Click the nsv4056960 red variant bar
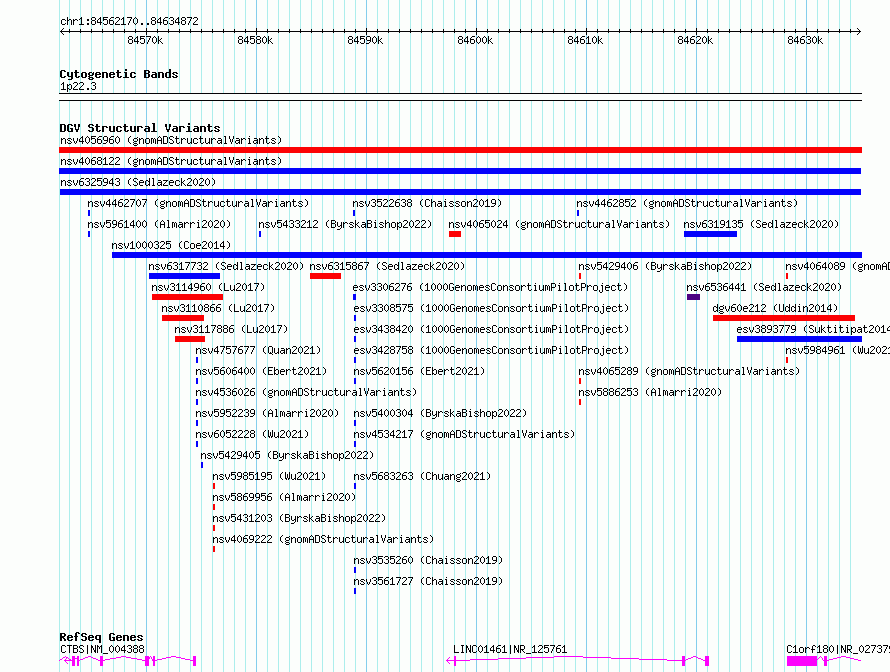The image size is (890, 672). point(460,150)
